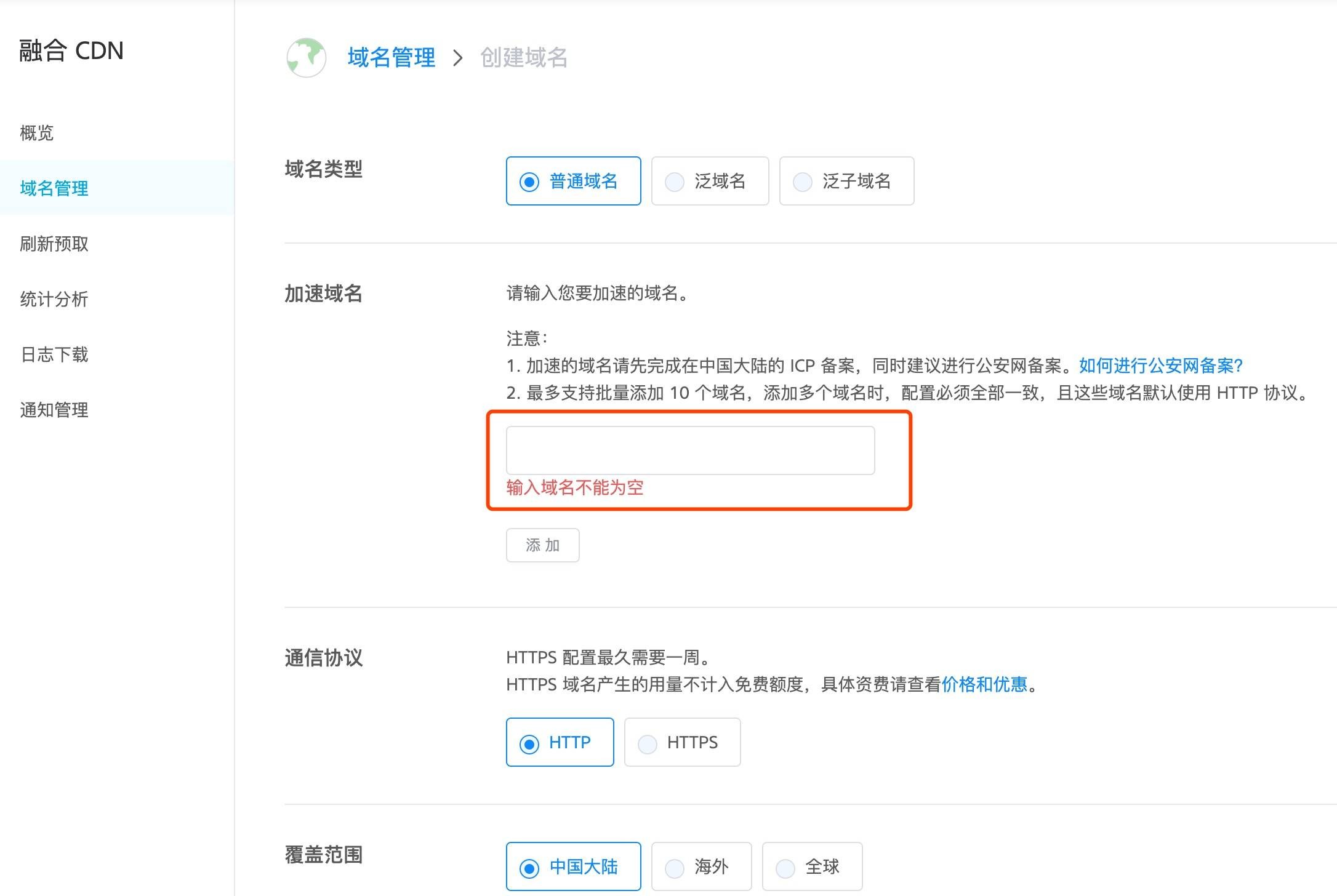Select 全球 coverage range

(812, 866)
